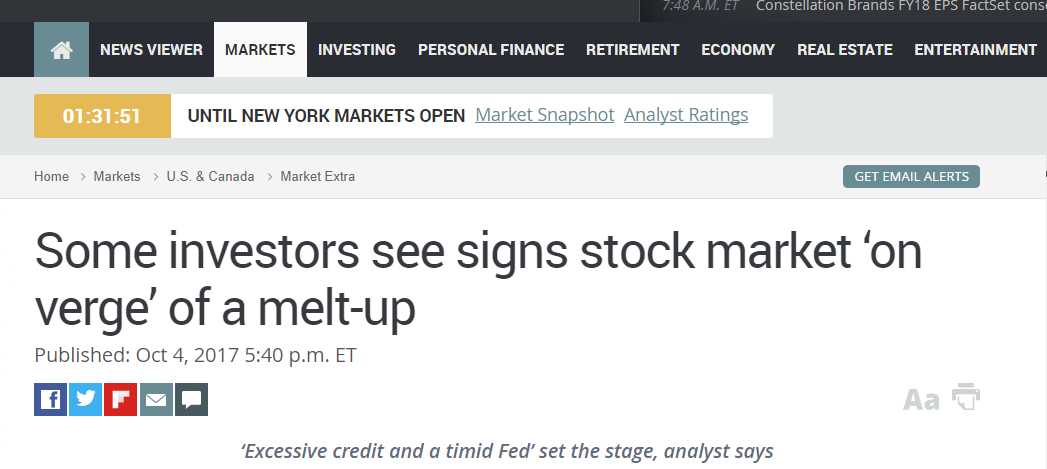The image size is (1047, 469).
Task: Select the Markets navigation tab
Action: tap(260, 49)
